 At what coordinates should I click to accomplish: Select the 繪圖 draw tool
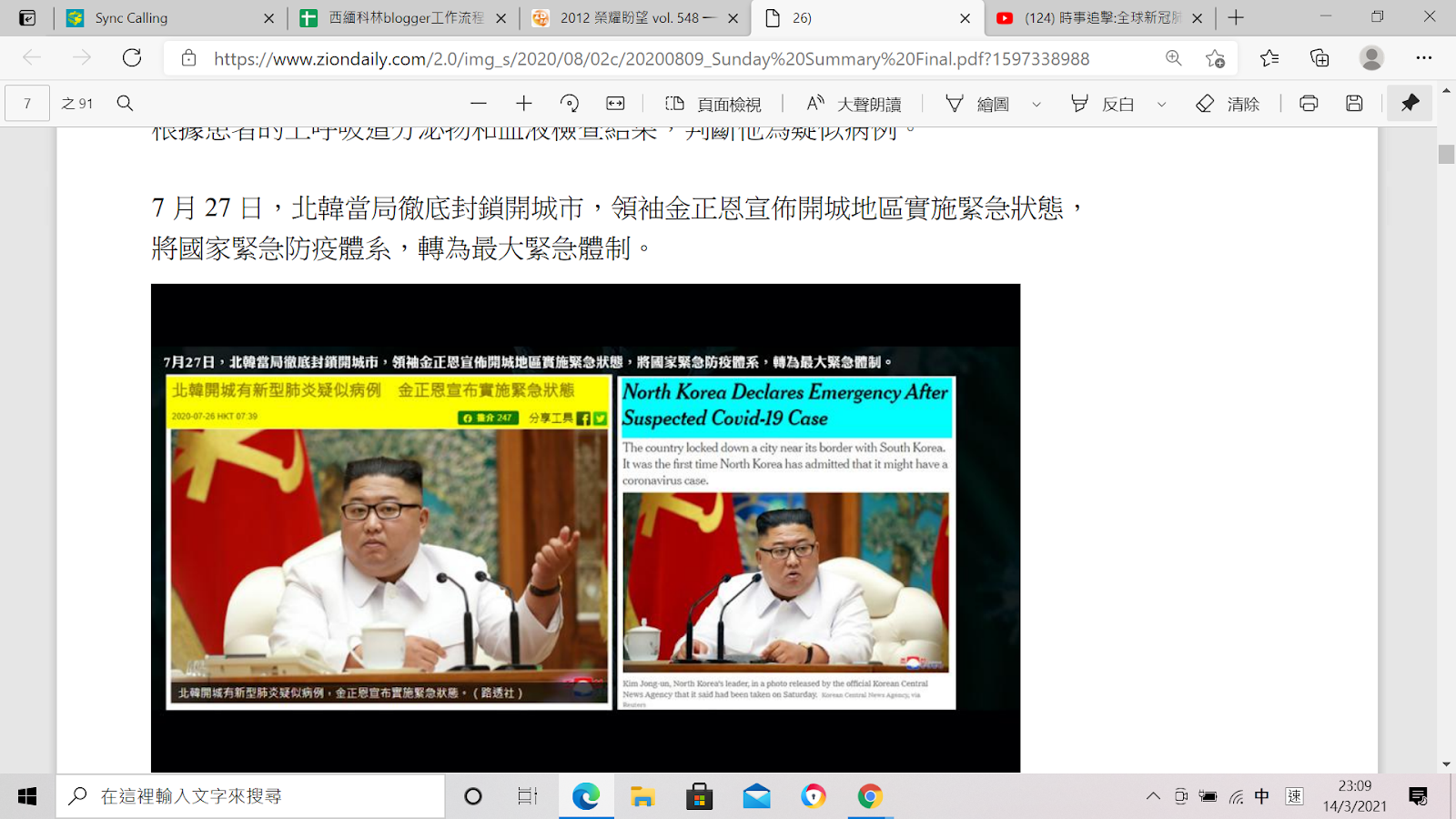tap(977, 104)
